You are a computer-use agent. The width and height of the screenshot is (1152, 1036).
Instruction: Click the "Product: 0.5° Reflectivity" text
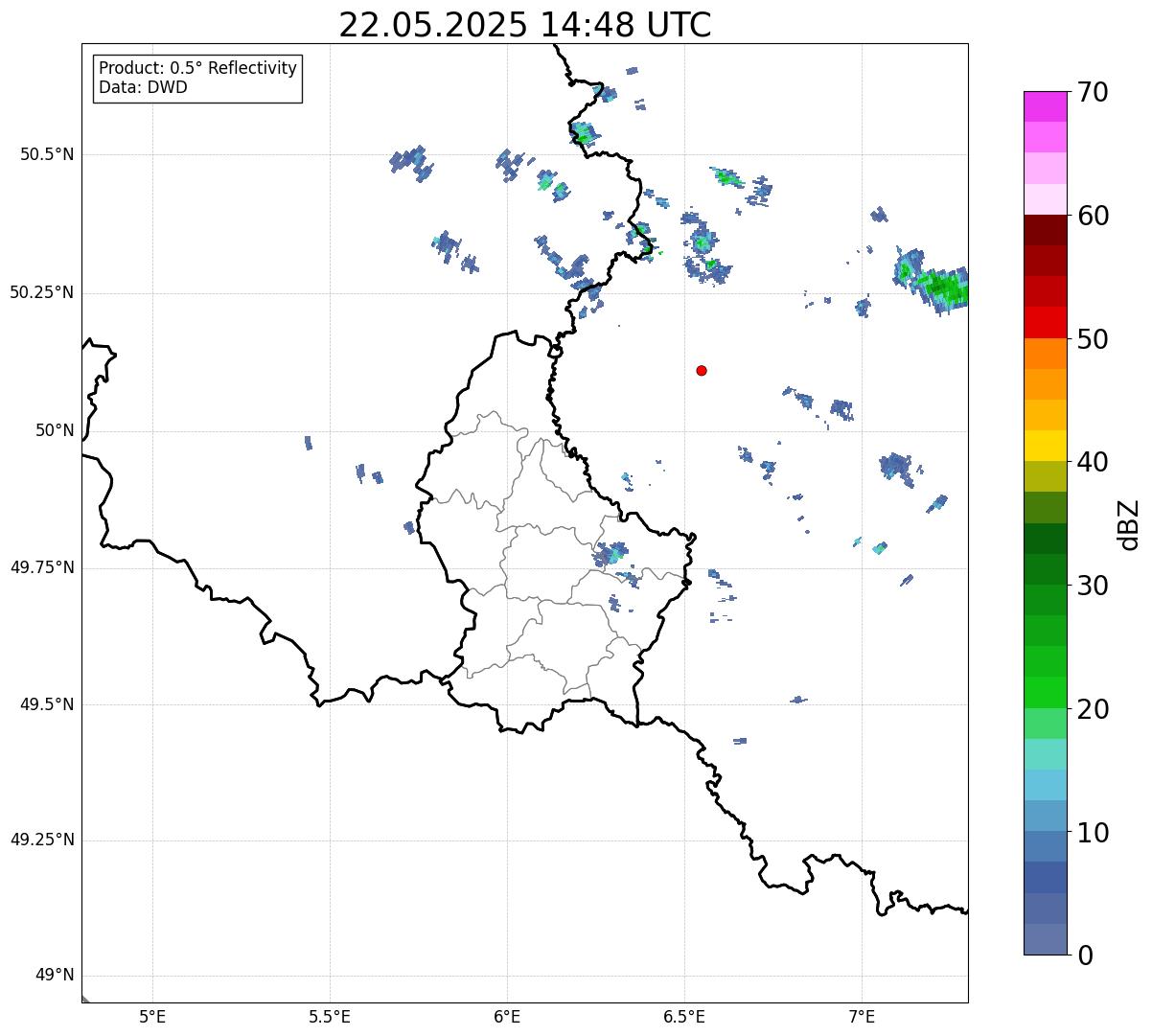click(x=197, y=68)
